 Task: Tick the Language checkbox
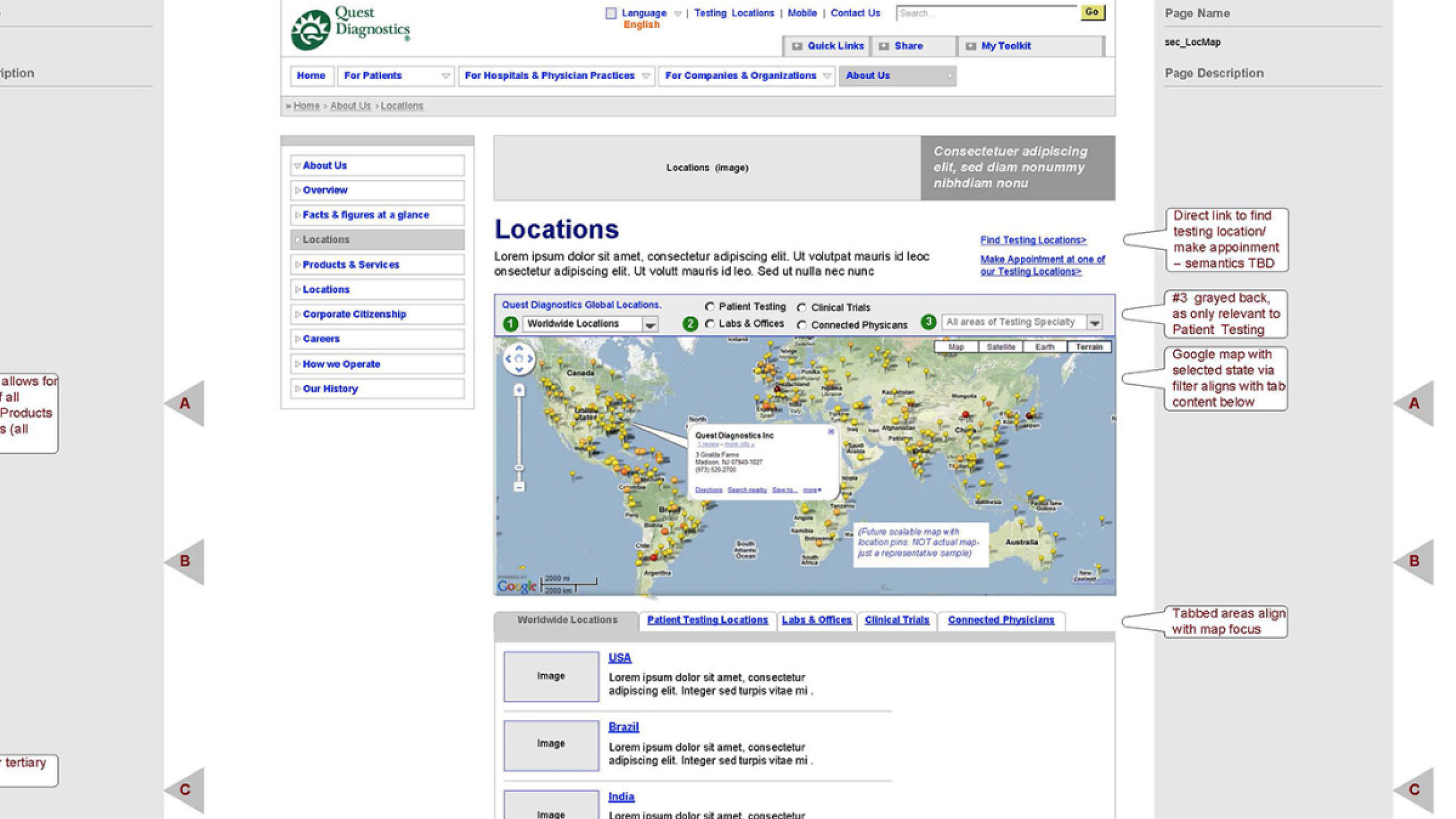click(x=611, y=13)
